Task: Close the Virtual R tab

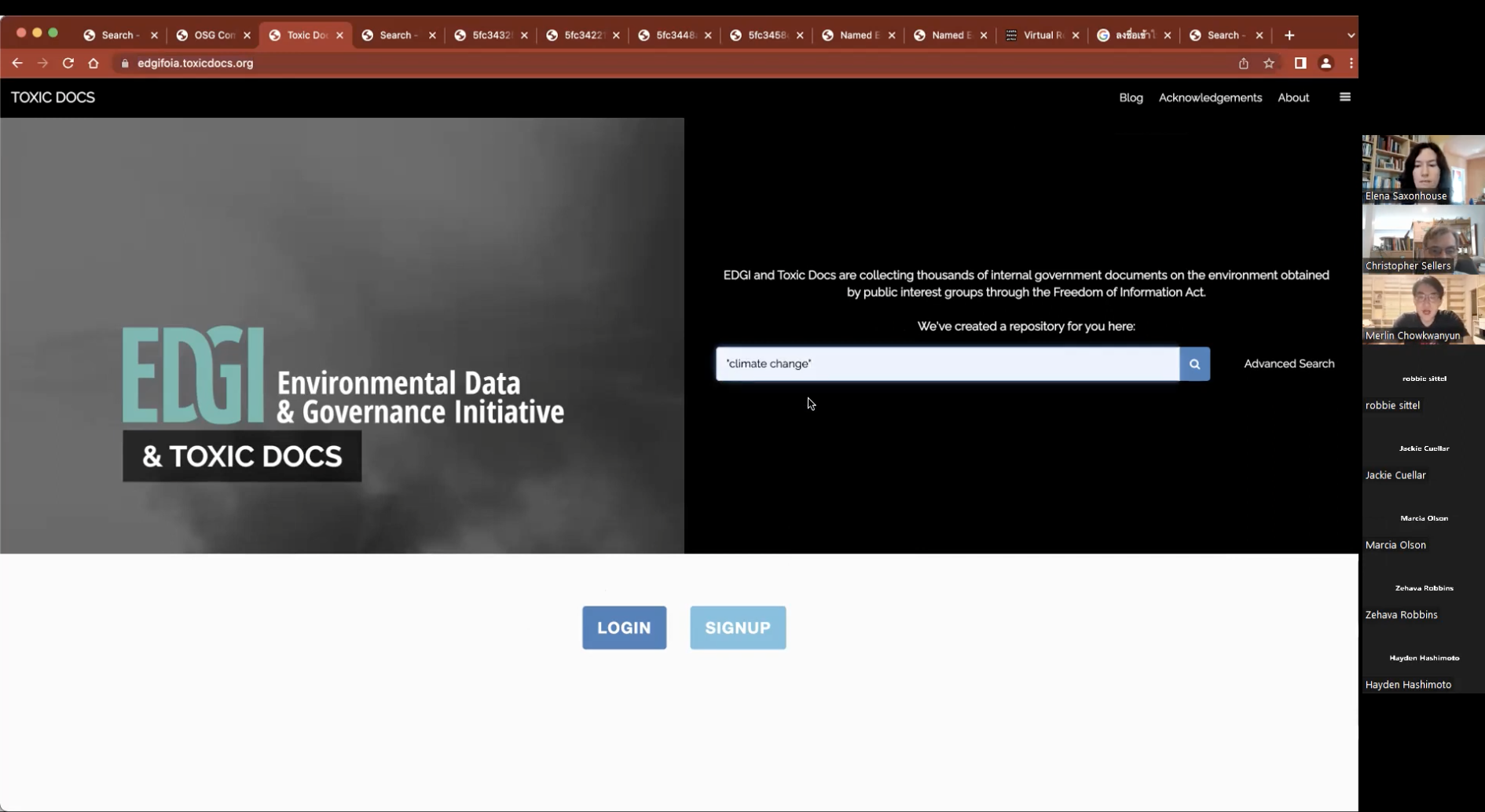Action: 1076,35
